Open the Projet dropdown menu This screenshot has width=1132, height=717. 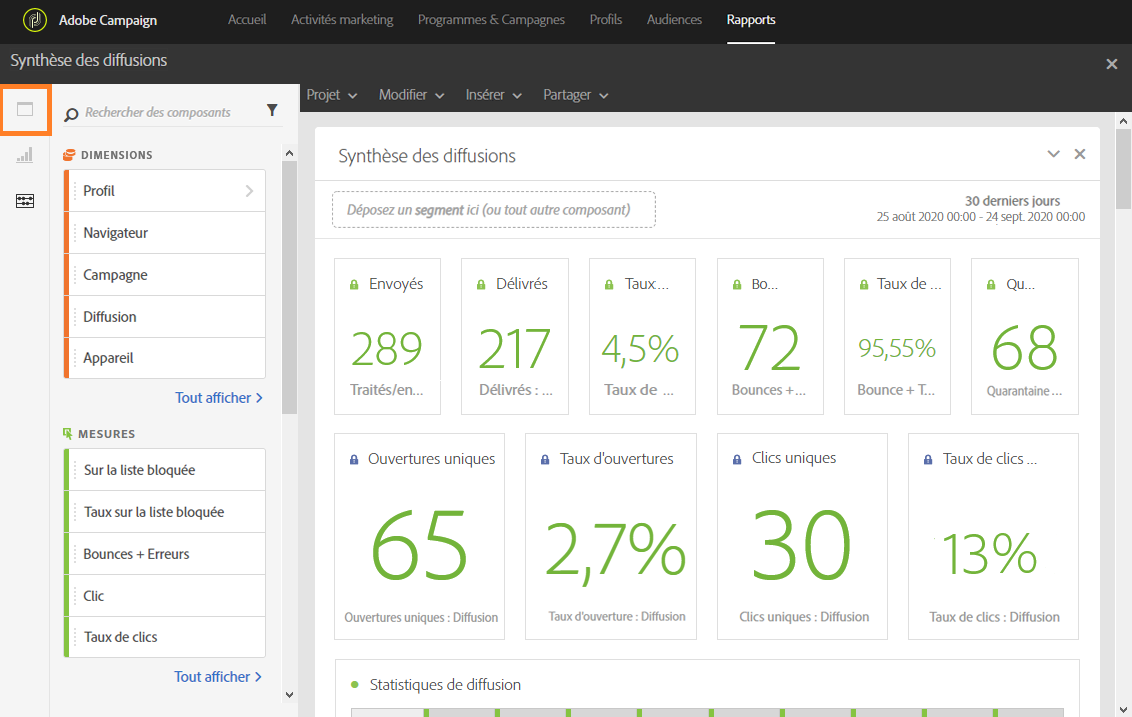(x=332, y=95)
